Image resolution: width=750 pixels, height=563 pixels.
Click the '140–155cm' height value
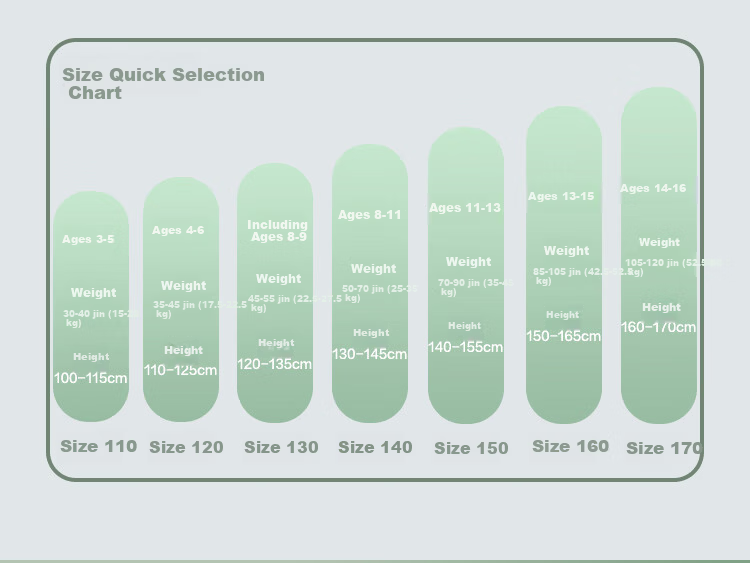point(465,347)
